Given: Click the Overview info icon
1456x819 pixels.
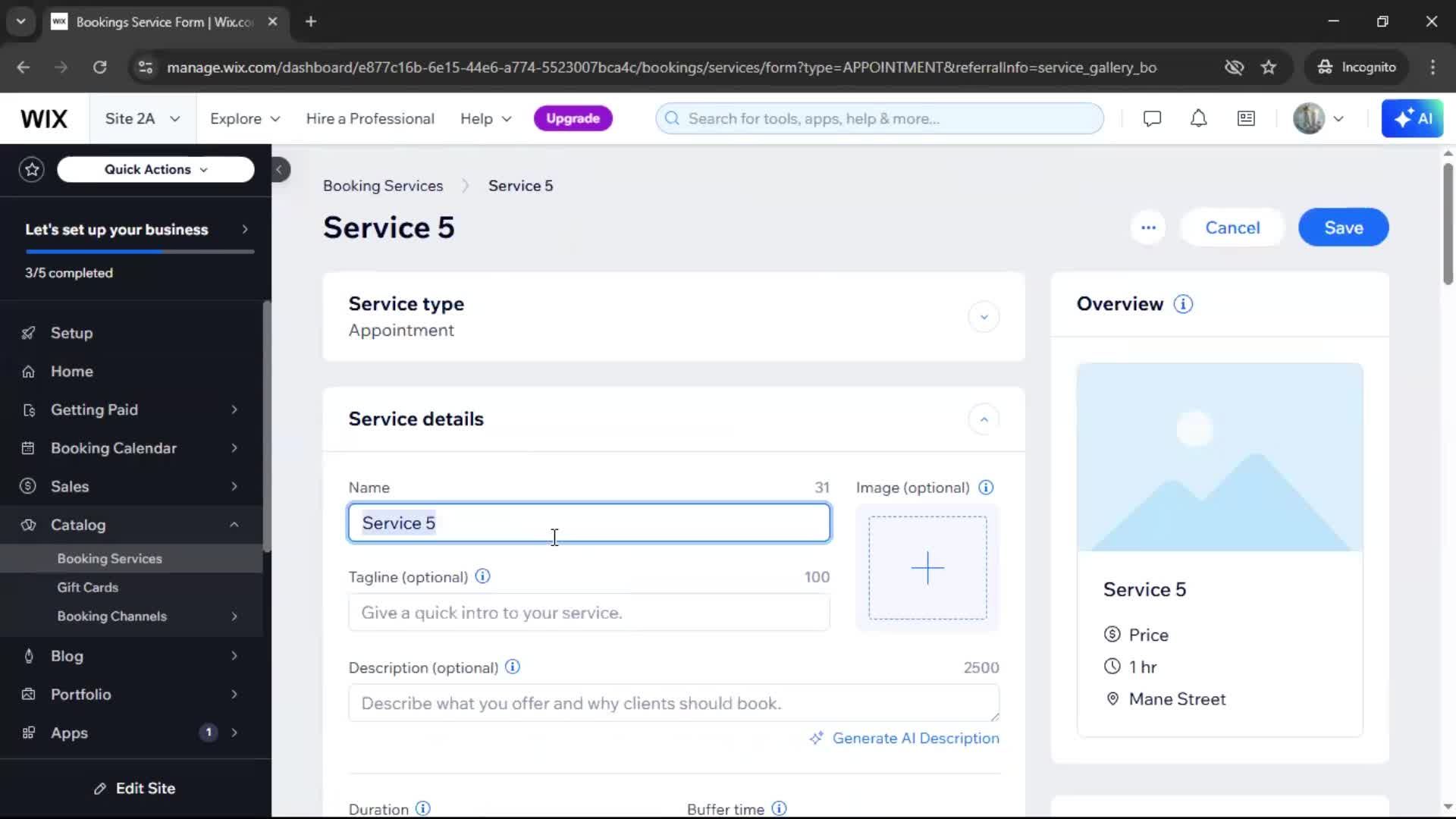Looking at the screenshot, I should (x=1183, y=304).
